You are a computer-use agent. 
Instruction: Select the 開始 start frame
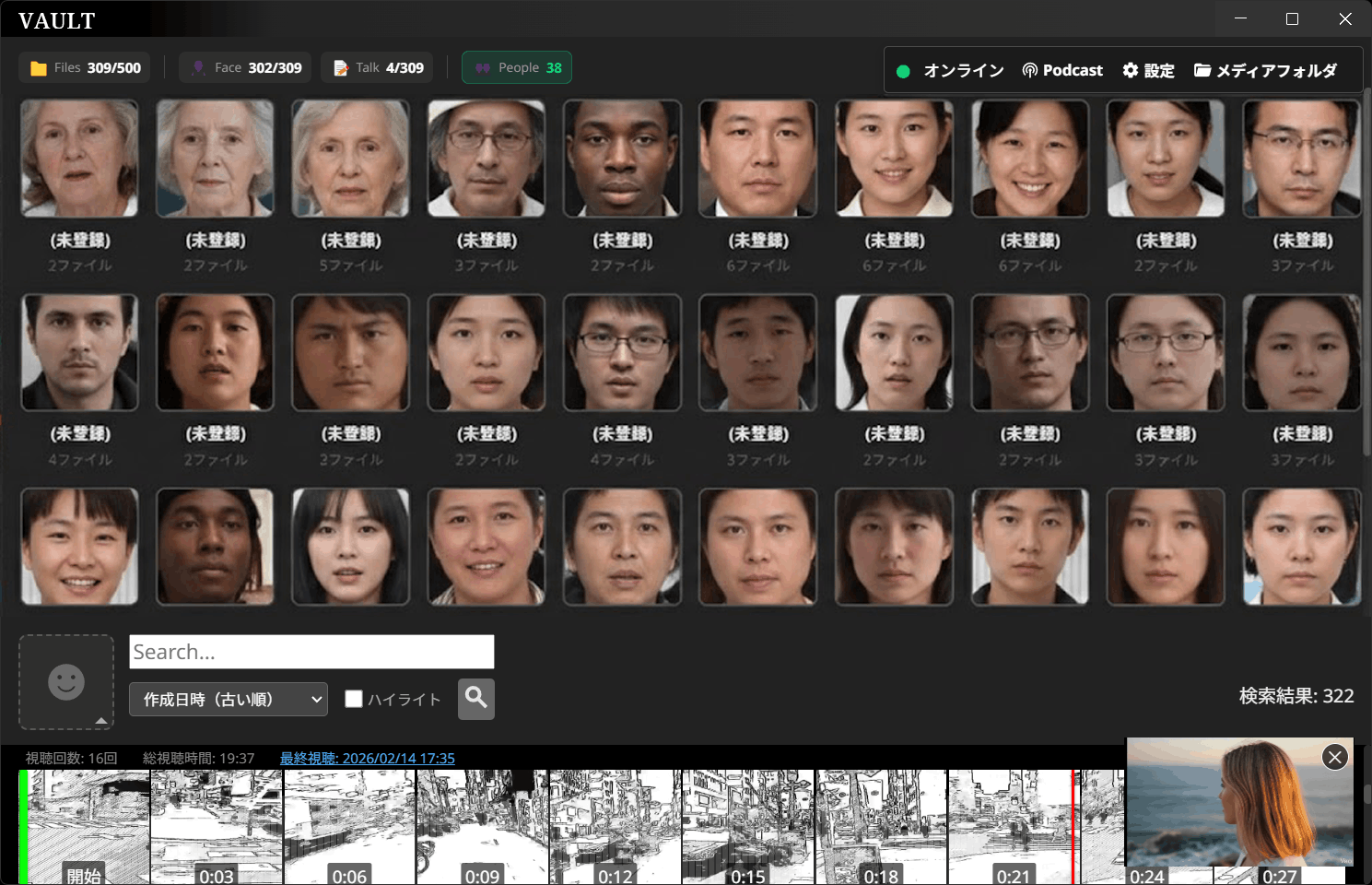coord(84,827)
